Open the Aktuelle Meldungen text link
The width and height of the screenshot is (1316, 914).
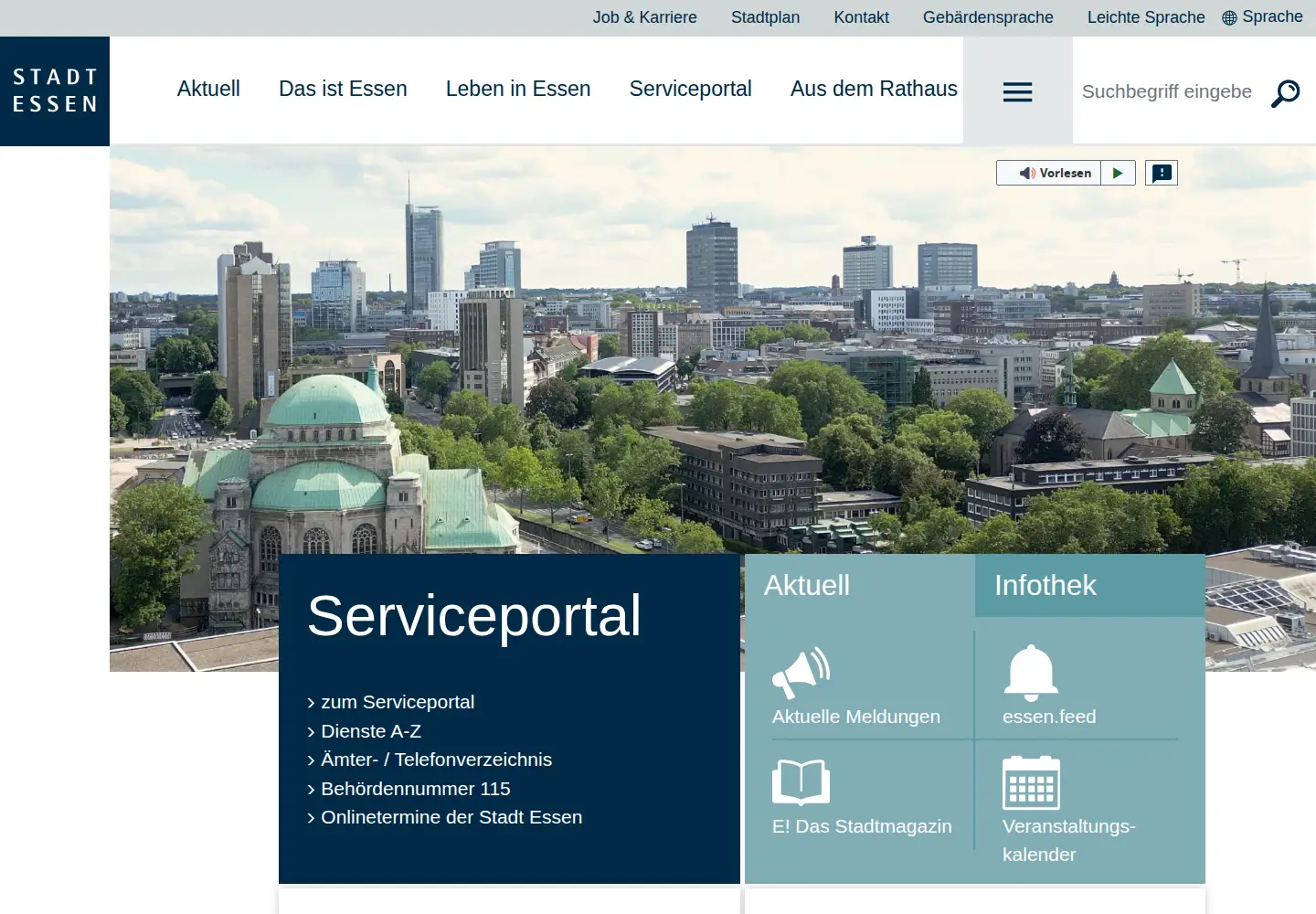(x=855, y=717)
